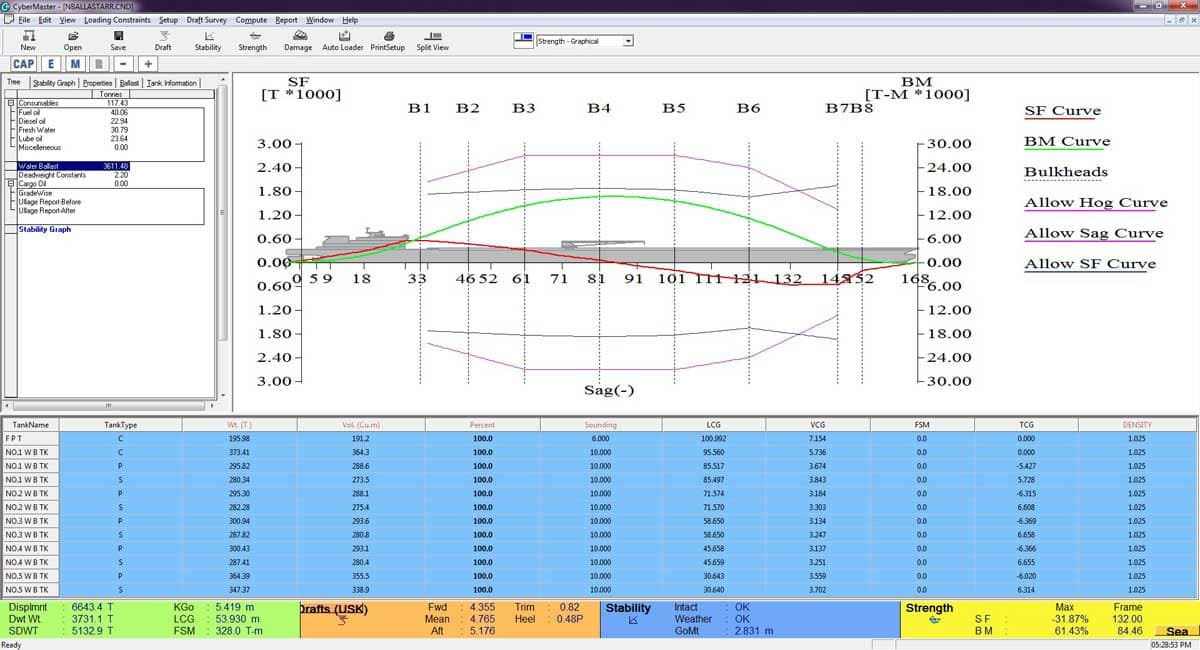This screenshot has height=650, width=1200.
Task: Toggle the CAP mode button
Action: pyautogui.click(x=22, y=63)
